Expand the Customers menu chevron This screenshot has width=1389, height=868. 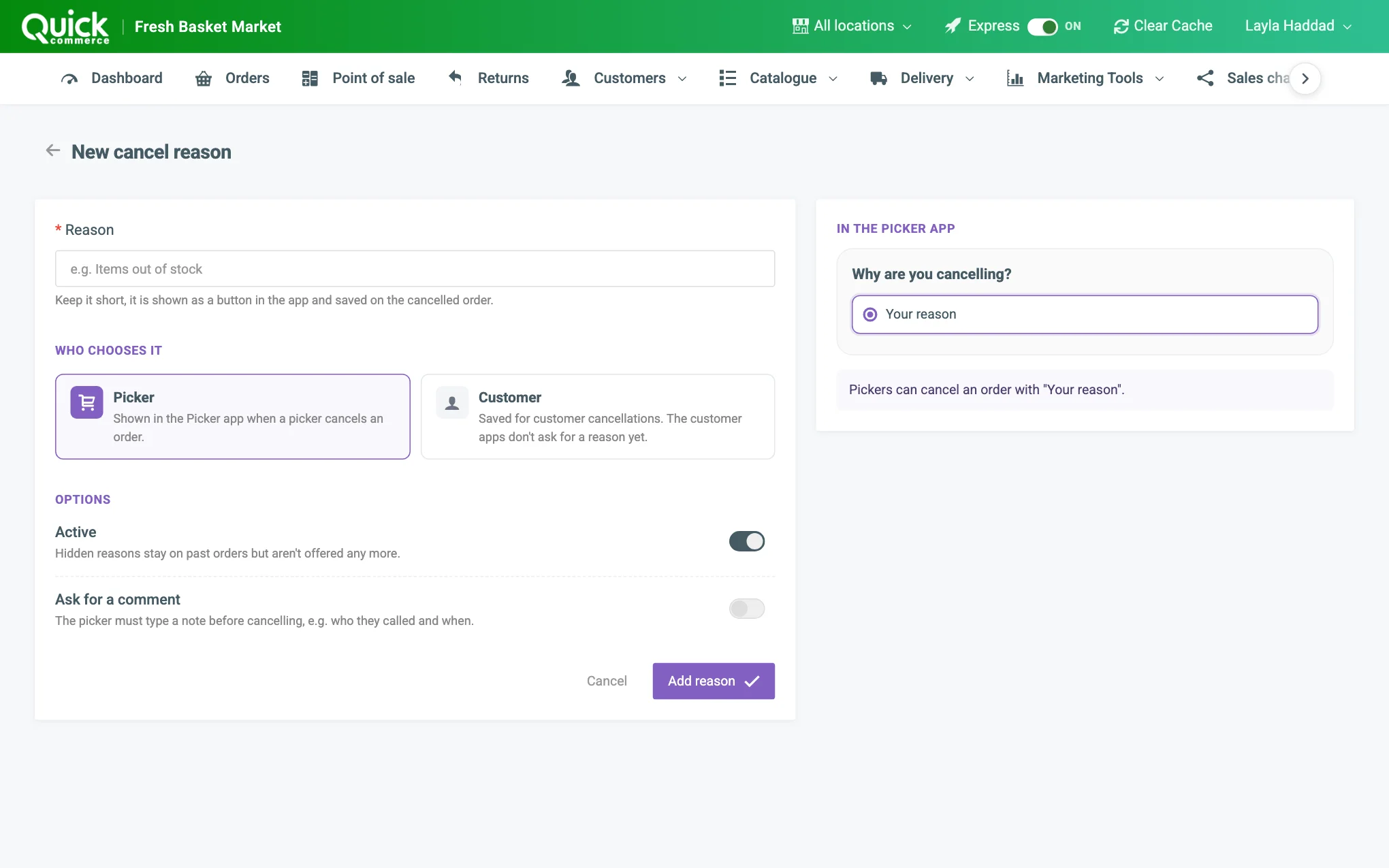682,79
